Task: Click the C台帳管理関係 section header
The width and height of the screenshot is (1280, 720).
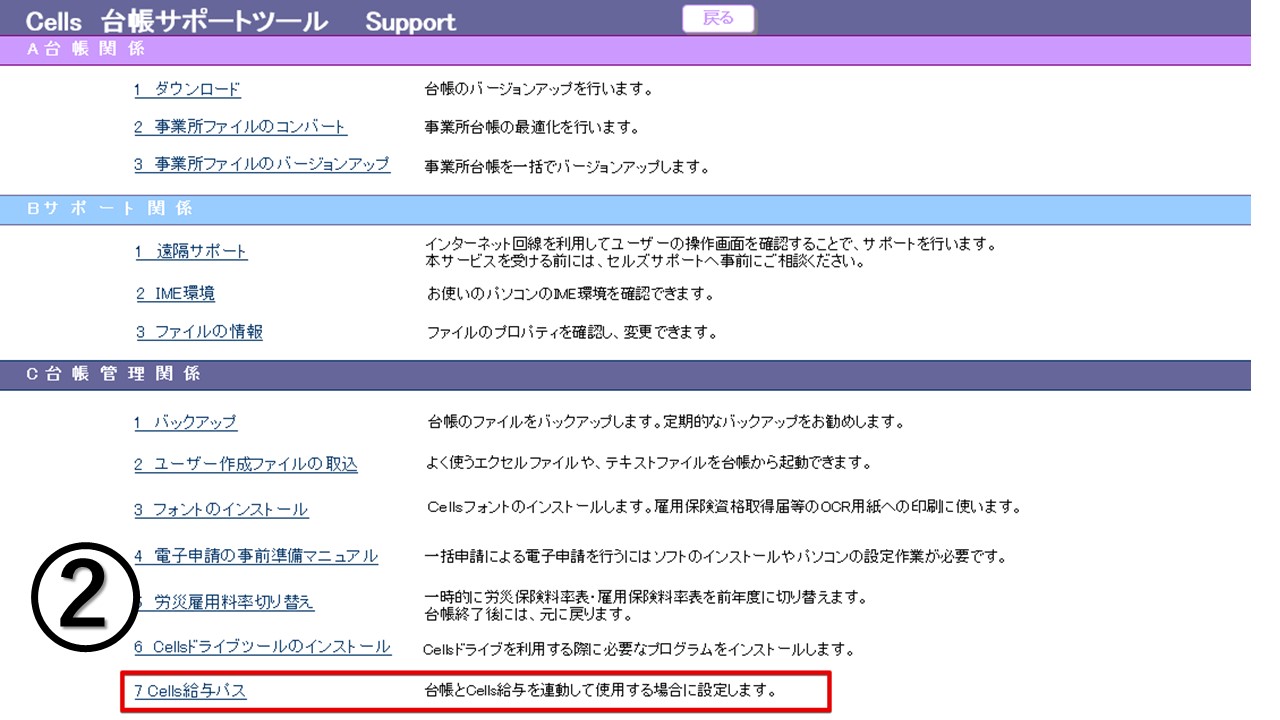Action: pos(625,374)
